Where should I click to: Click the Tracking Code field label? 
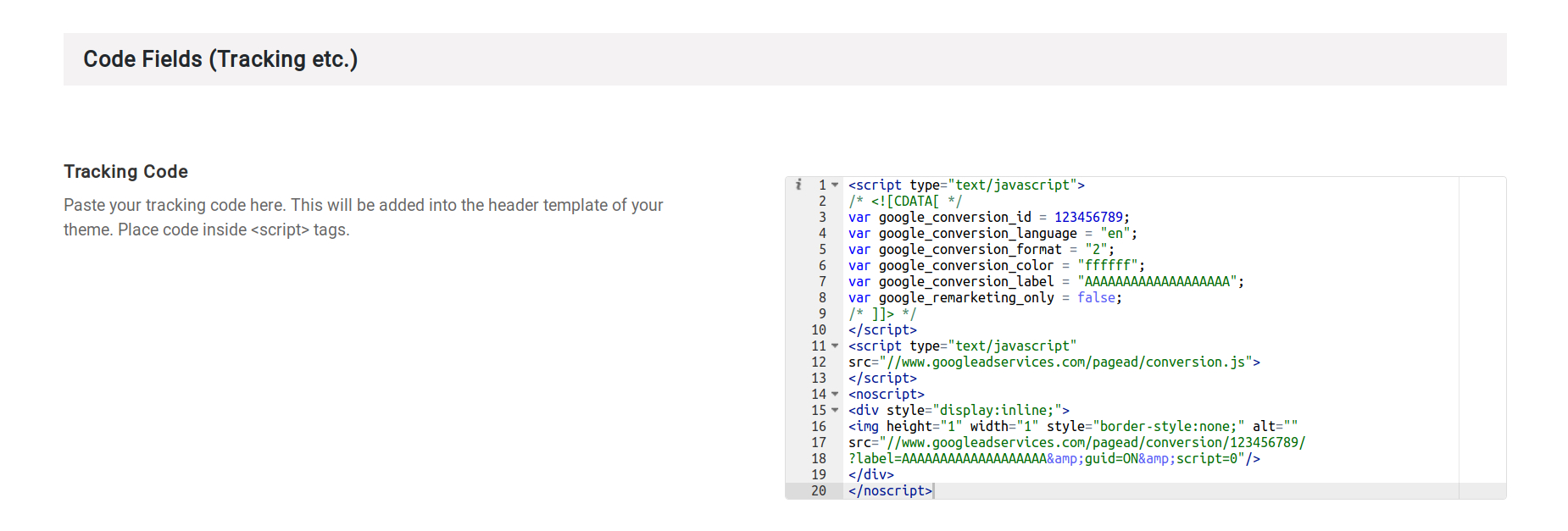[x=125, y=171]
